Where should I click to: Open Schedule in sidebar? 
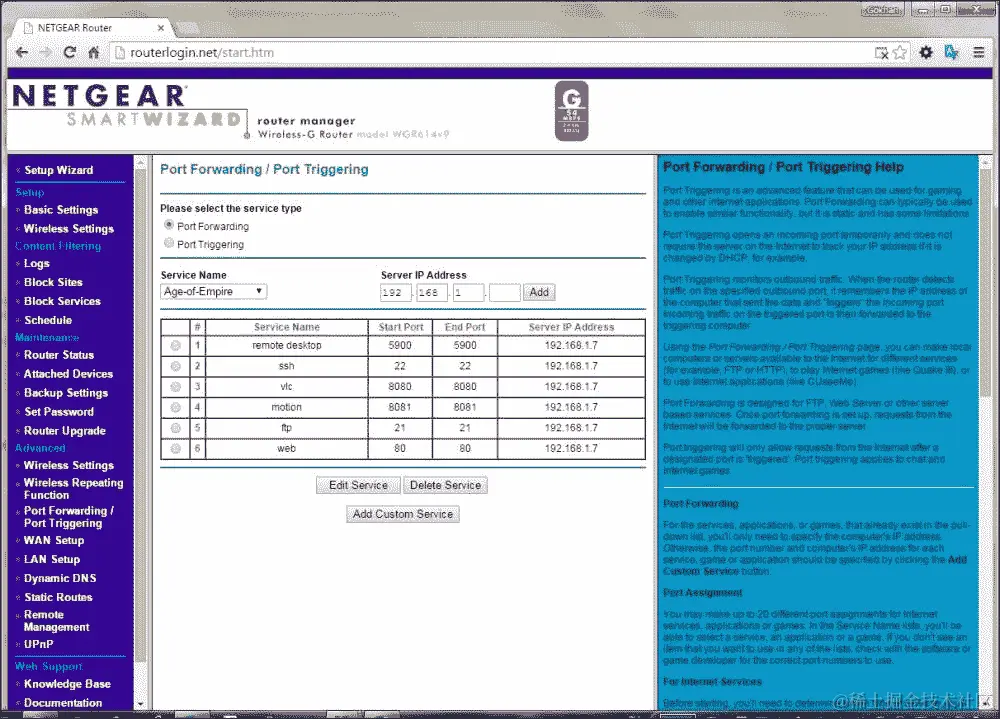point(48,320)
